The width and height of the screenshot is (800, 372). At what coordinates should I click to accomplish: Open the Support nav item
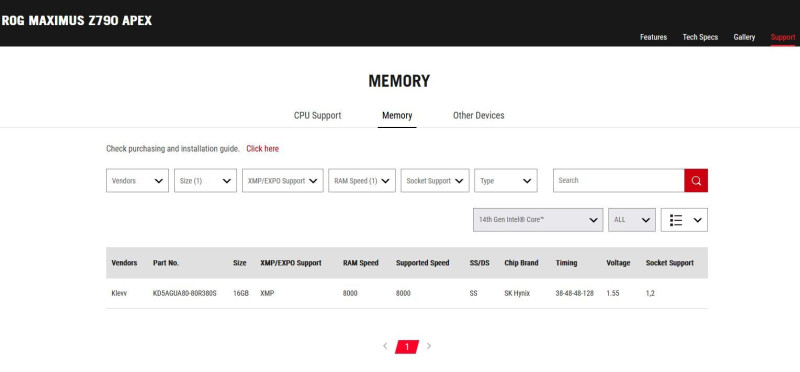783,37
